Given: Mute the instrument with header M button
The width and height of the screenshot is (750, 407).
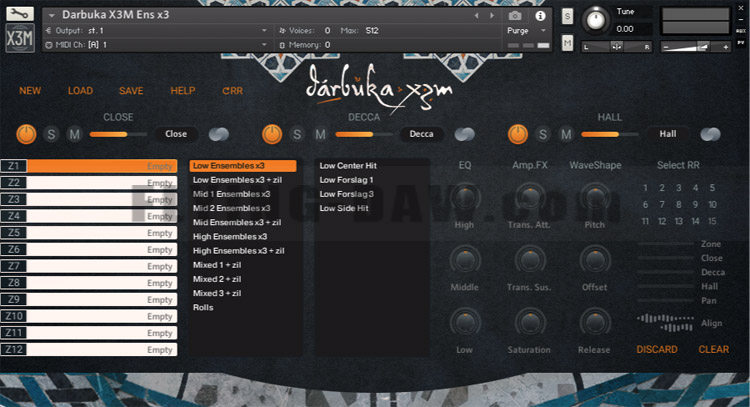Looking at the screenshot, I should coord(567,43).
